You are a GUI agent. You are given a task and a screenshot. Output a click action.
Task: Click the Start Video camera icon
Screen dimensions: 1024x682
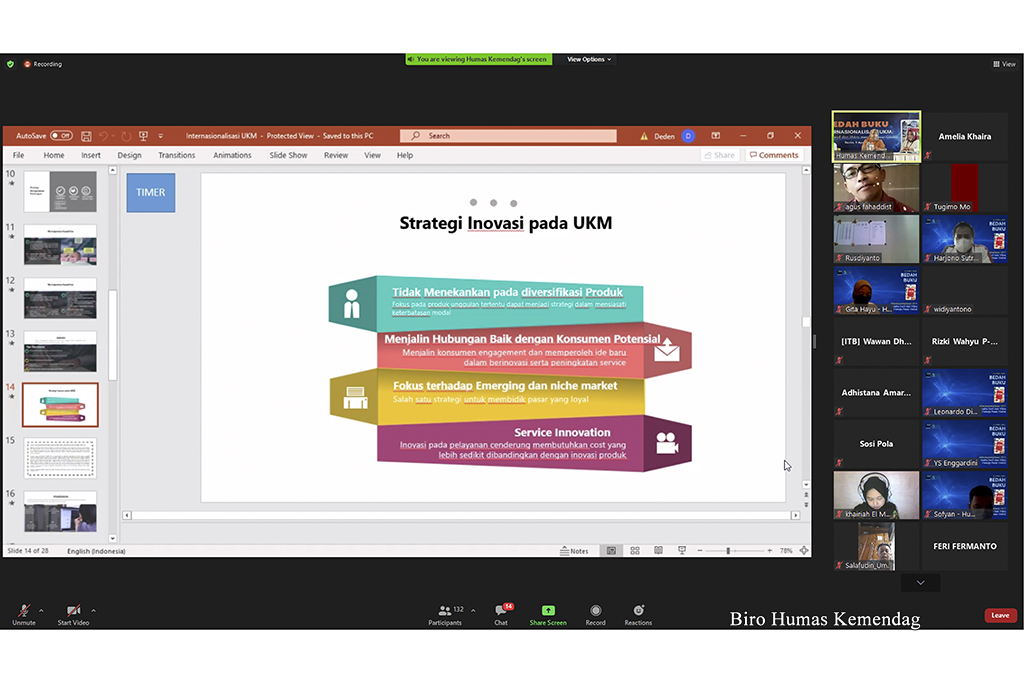coord(74,611)
